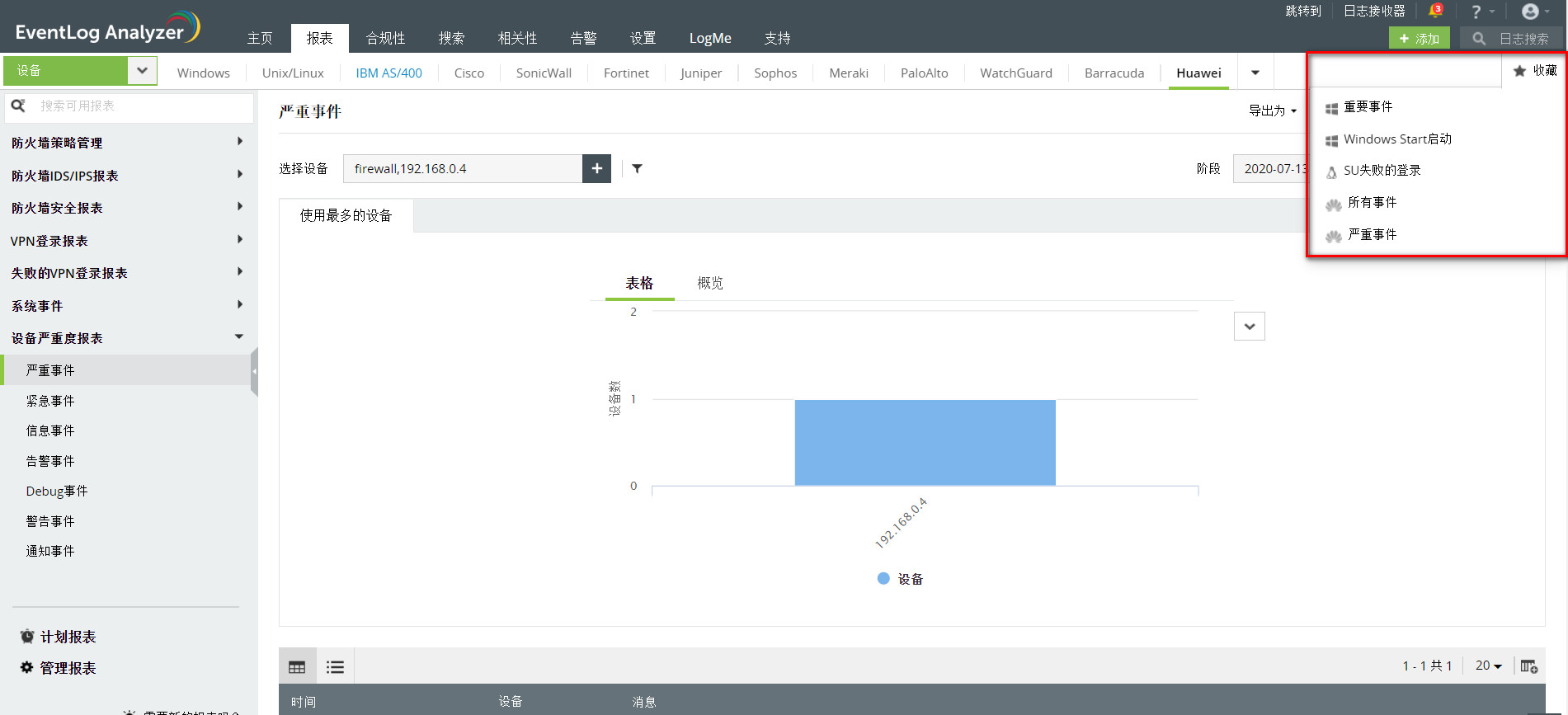The width and height of the screenshot is (1568, 715).
Task: Open the 20 rows-per-page dropdown
Action: pyautogui.click(x=1489, y=666)
